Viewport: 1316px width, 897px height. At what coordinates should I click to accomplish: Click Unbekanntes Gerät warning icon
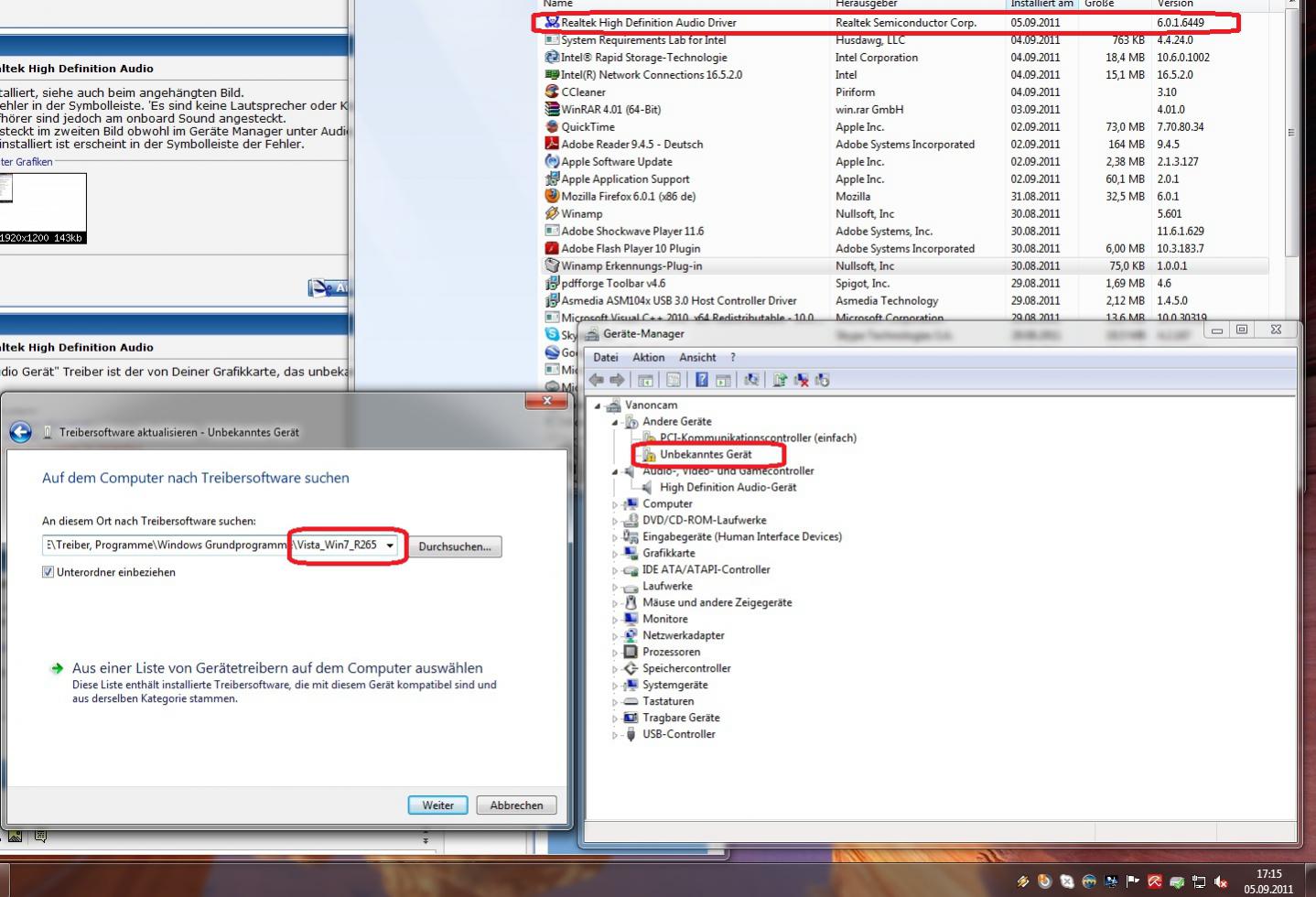pos(649,455)
